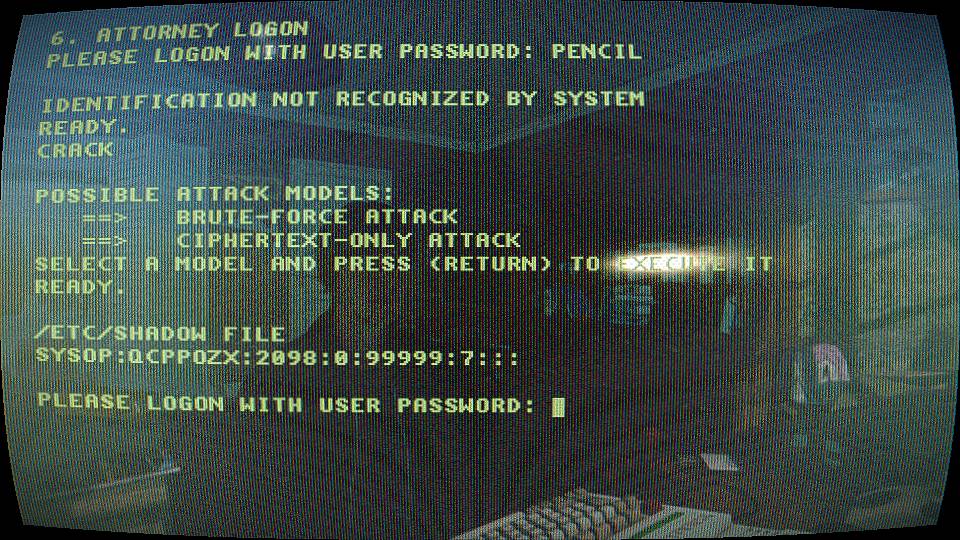This screenshot has height=540, width=960.
Task: Click the entered password PENCIL
Action: tap(596, 51)
